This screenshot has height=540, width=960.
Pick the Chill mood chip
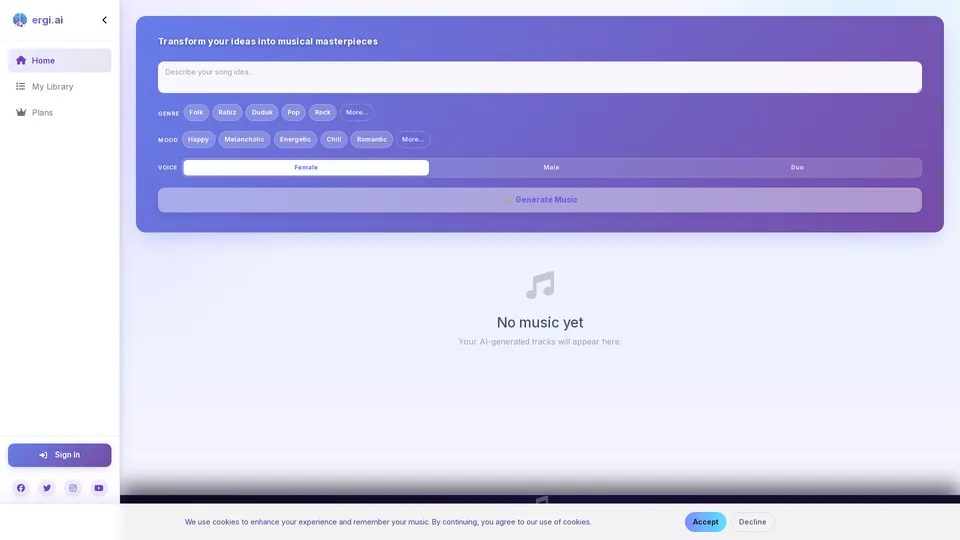click(x=334, y=139)
